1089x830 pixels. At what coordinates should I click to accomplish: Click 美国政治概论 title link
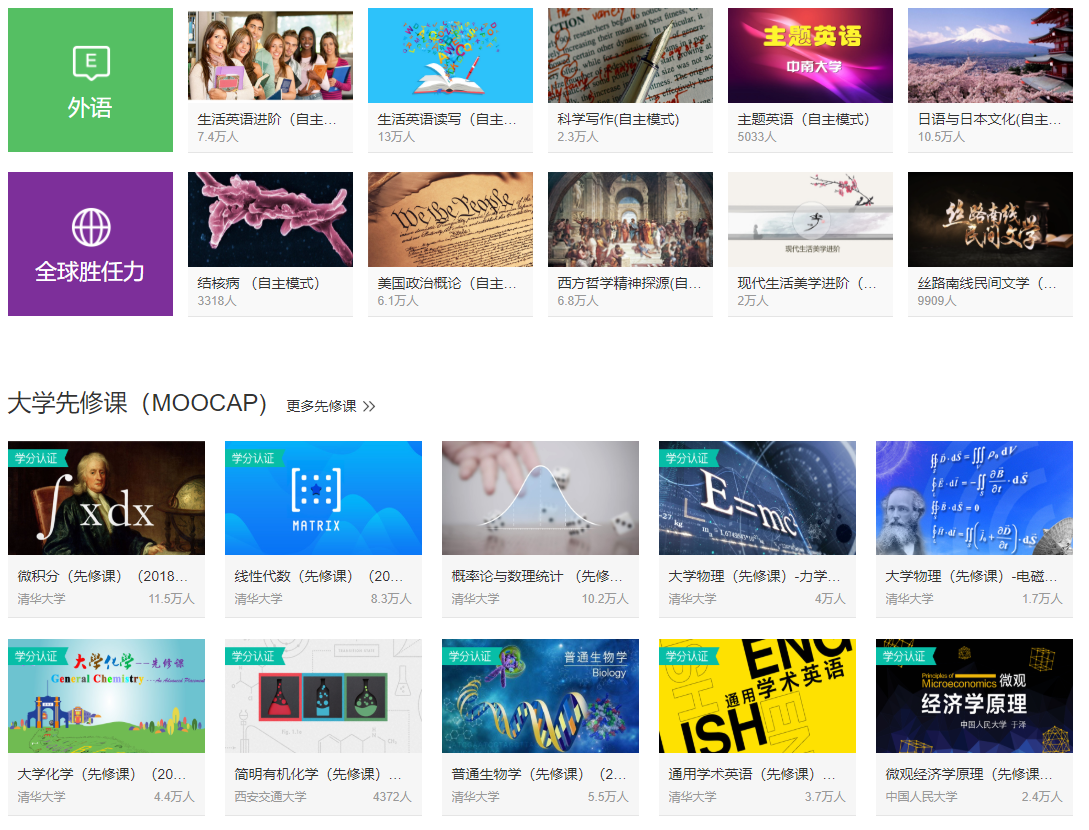click(447, 283)
